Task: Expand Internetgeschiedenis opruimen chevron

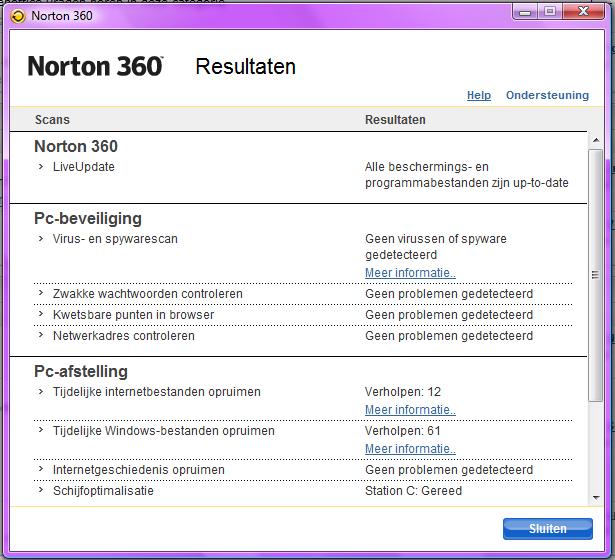Action: (41, 469)
